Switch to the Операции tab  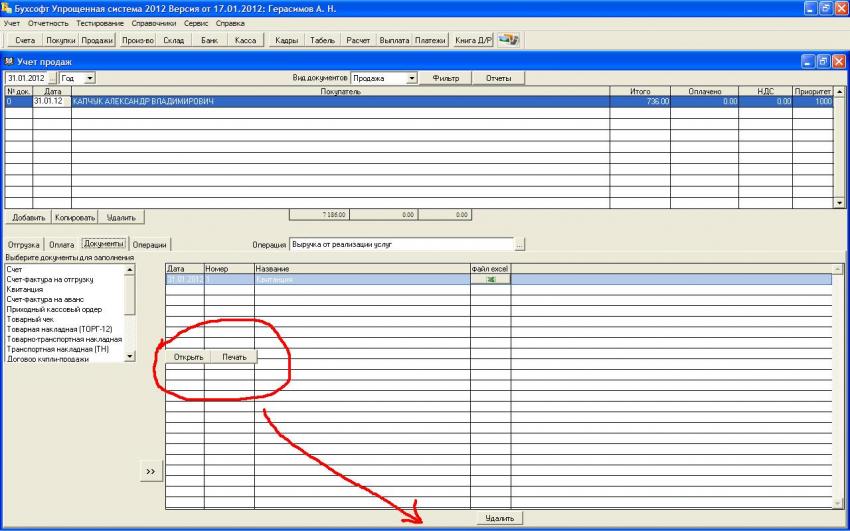click(x=150, y=244)
